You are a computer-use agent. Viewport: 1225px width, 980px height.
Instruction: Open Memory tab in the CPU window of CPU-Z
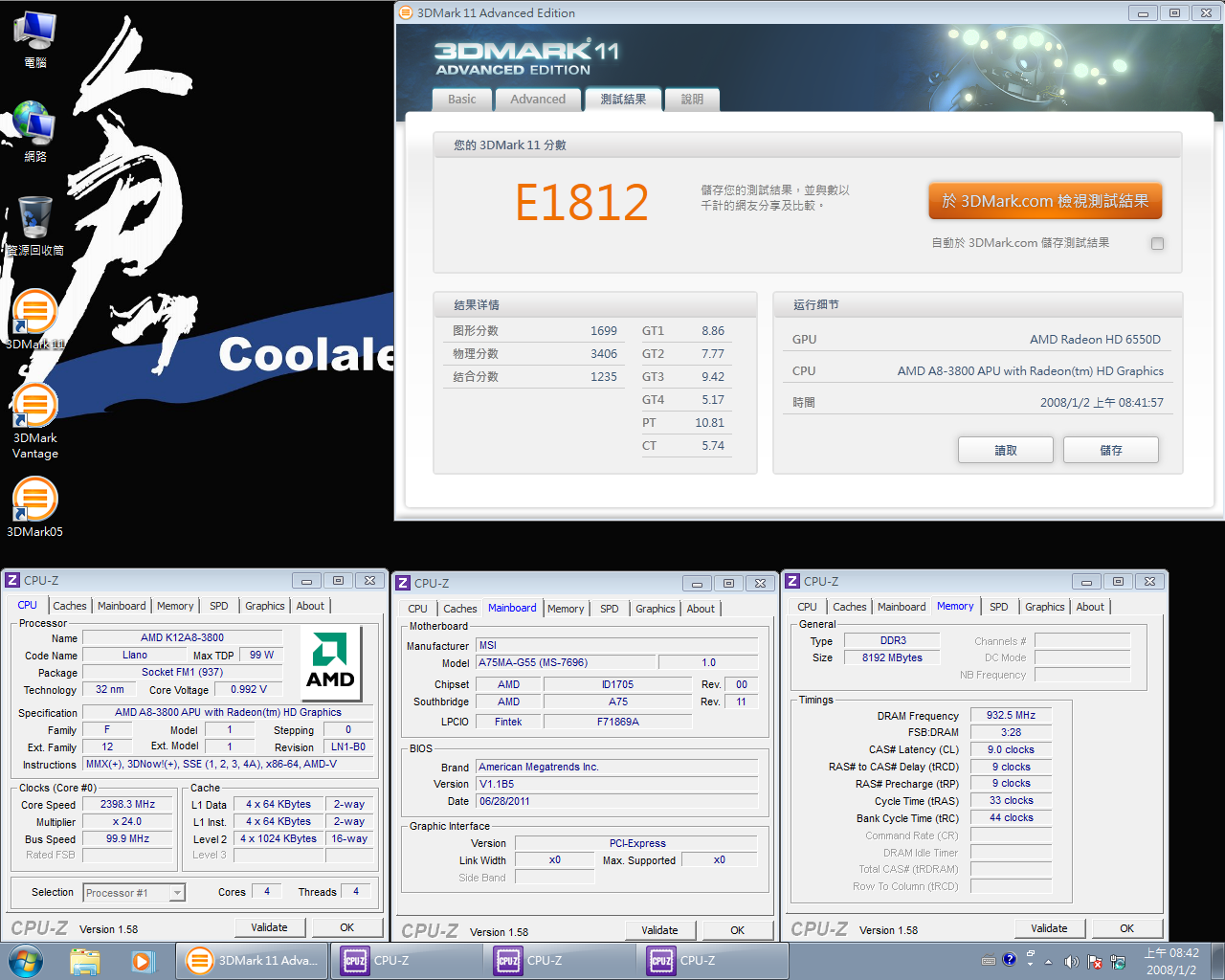point(175,606)
